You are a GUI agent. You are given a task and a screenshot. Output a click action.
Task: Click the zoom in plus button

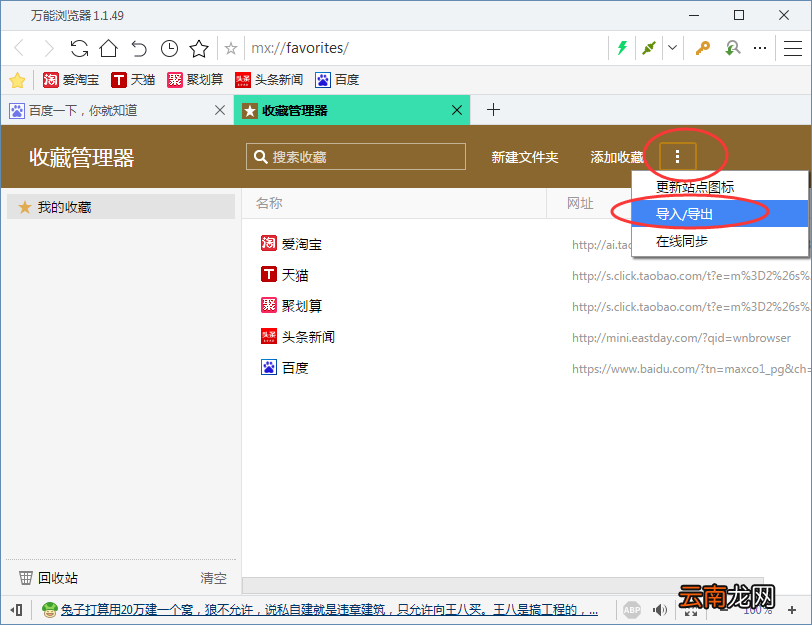click(792, 610)
